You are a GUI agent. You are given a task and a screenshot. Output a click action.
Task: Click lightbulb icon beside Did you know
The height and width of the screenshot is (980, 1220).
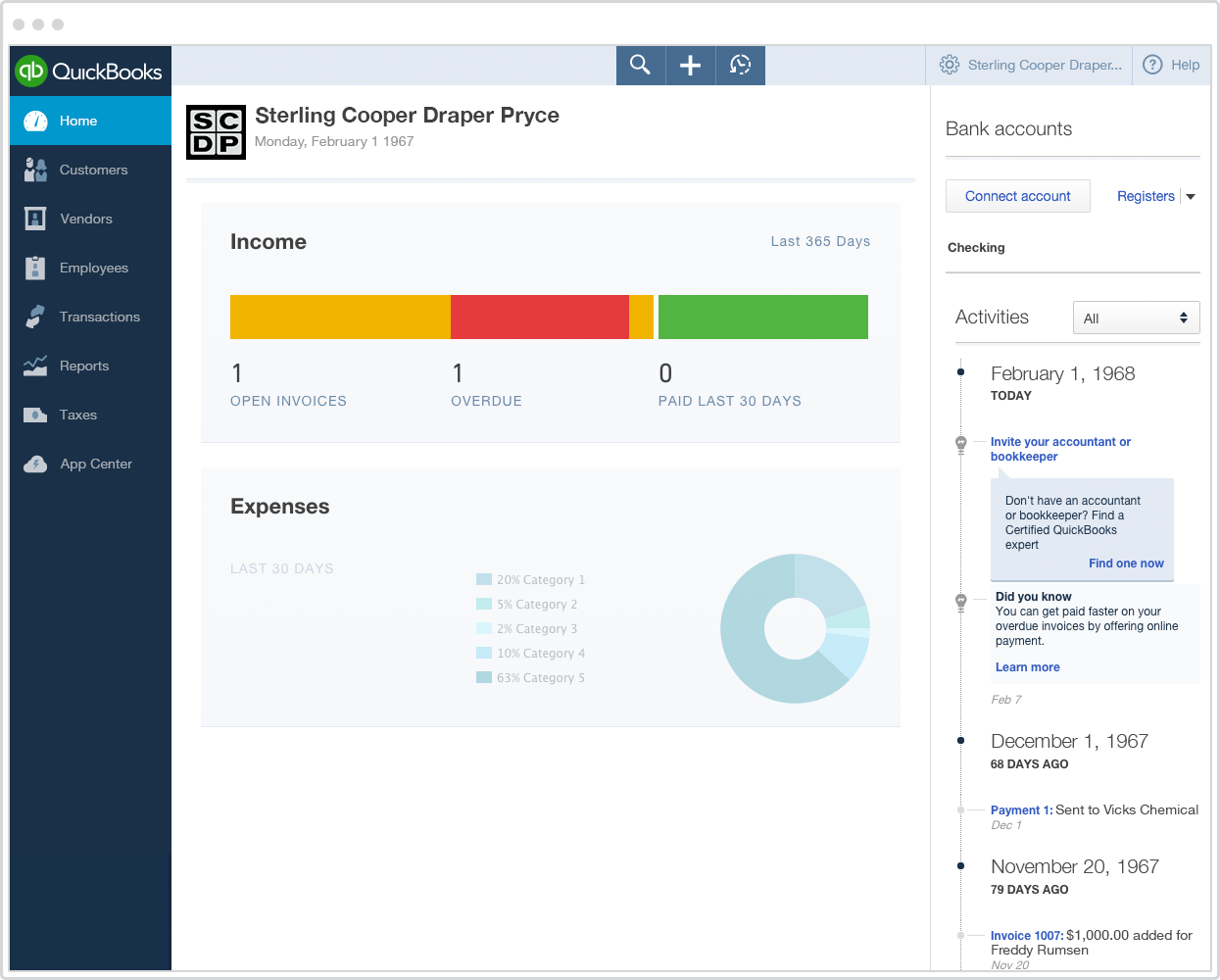click(x=961, y=603)
